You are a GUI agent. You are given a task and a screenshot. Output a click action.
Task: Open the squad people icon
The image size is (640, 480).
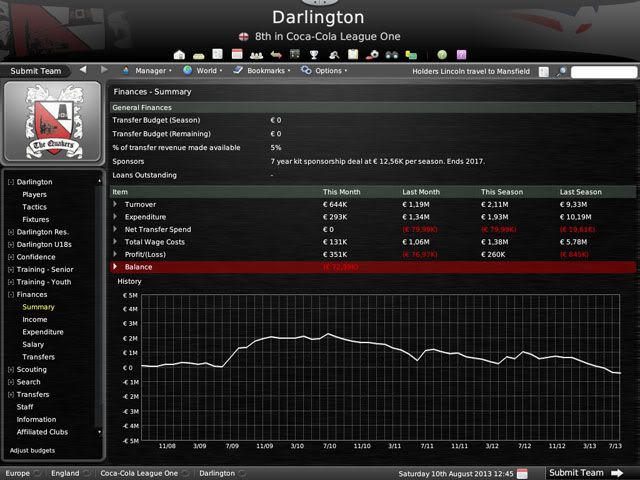256,55
